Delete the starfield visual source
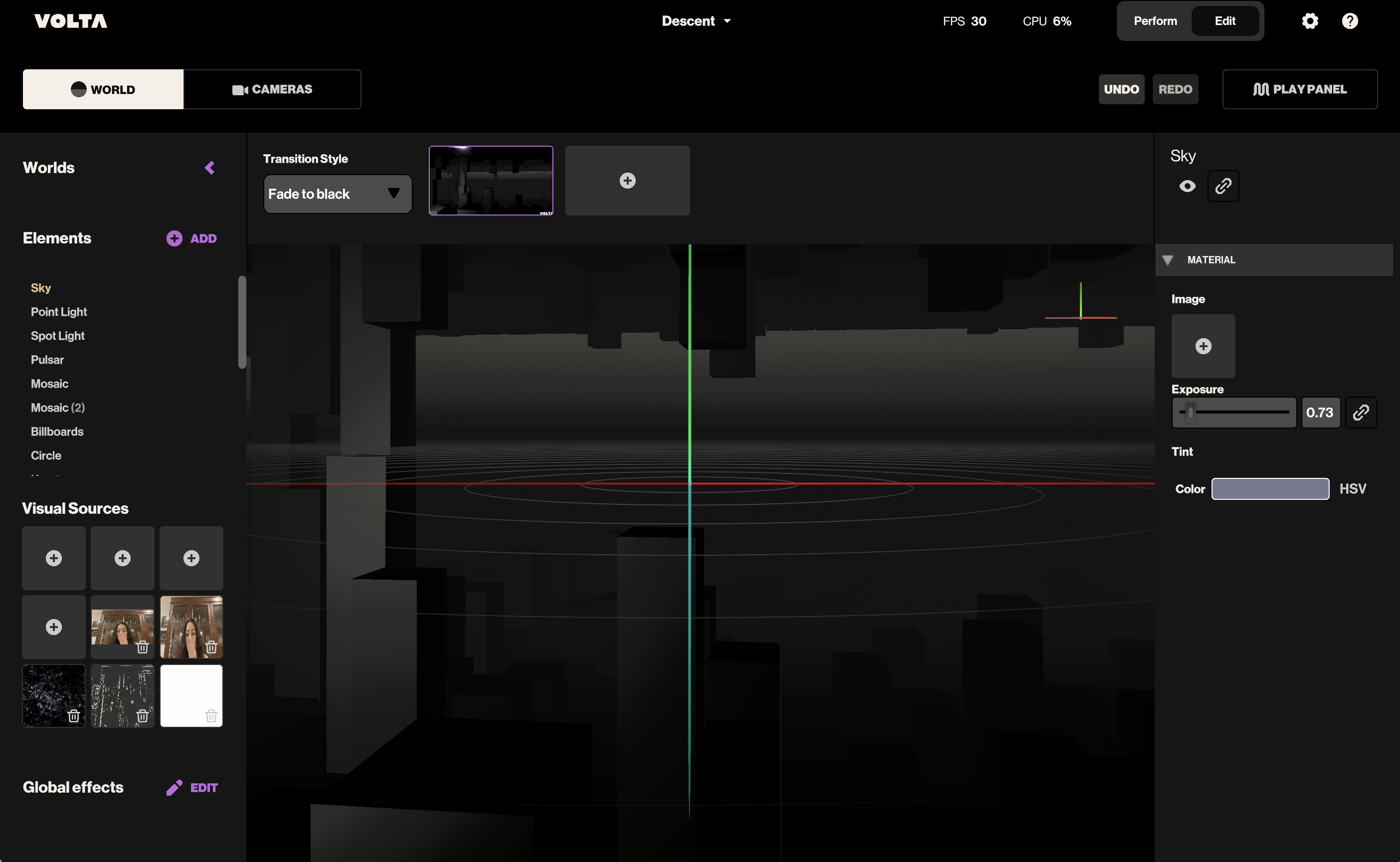The width and height of the screenshot is (1400, 862). [73, 715]
